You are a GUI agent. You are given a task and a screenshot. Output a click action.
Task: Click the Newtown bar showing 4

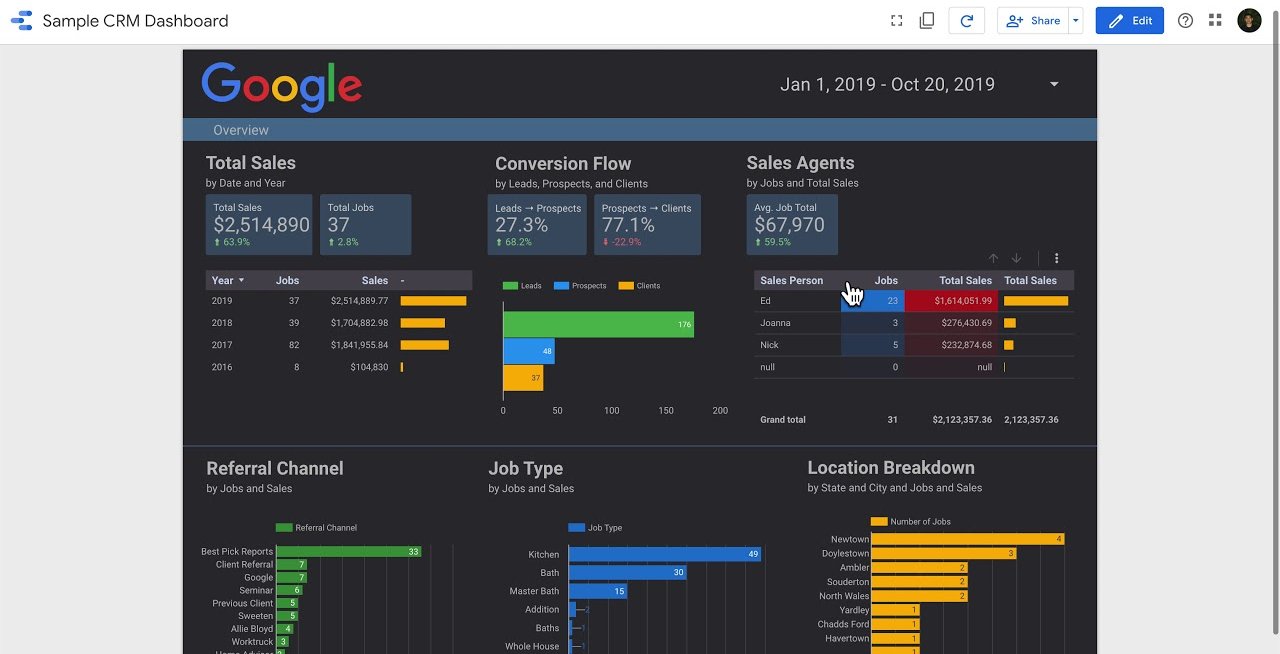tap(968, 539)
